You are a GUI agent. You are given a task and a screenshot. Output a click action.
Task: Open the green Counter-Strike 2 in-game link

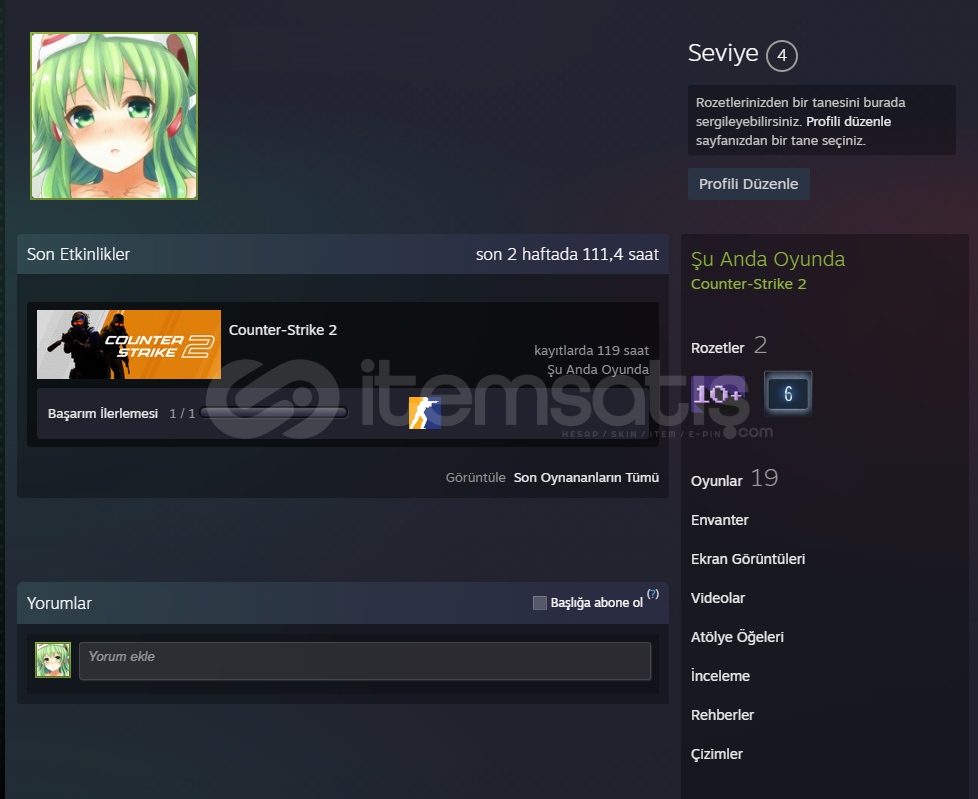click(x=748, y=284)
